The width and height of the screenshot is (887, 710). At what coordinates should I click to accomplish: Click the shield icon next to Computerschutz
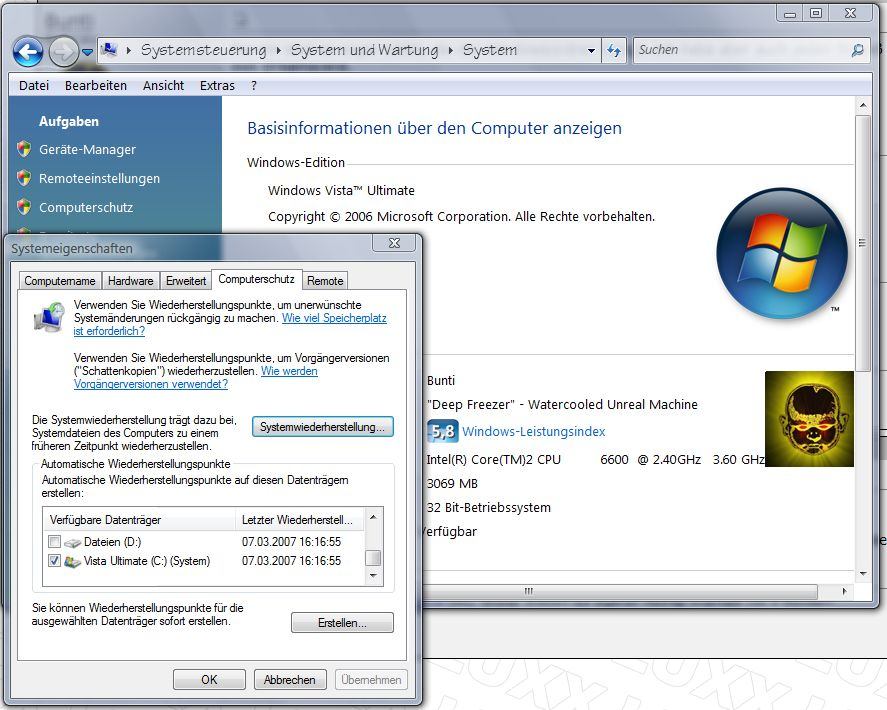coord(24,207)
